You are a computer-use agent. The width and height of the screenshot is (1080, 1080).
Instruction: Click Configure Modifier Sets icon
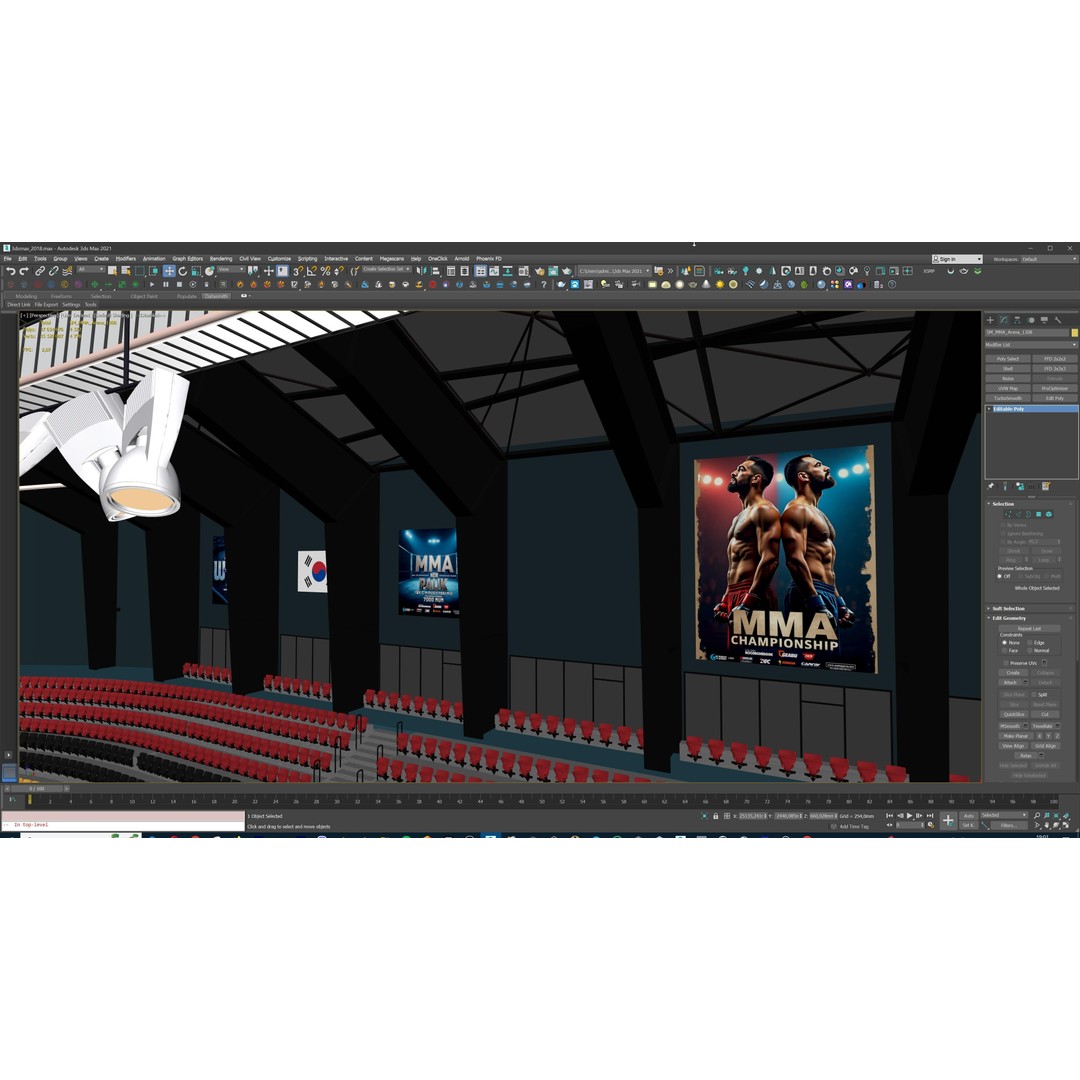(1046, 486)
